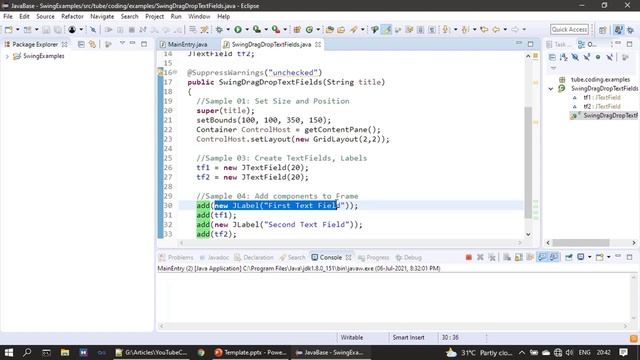Screen dimensions: 640x360
Task: Click the Debug bug toolbar icon
Action: click(220, 29)
